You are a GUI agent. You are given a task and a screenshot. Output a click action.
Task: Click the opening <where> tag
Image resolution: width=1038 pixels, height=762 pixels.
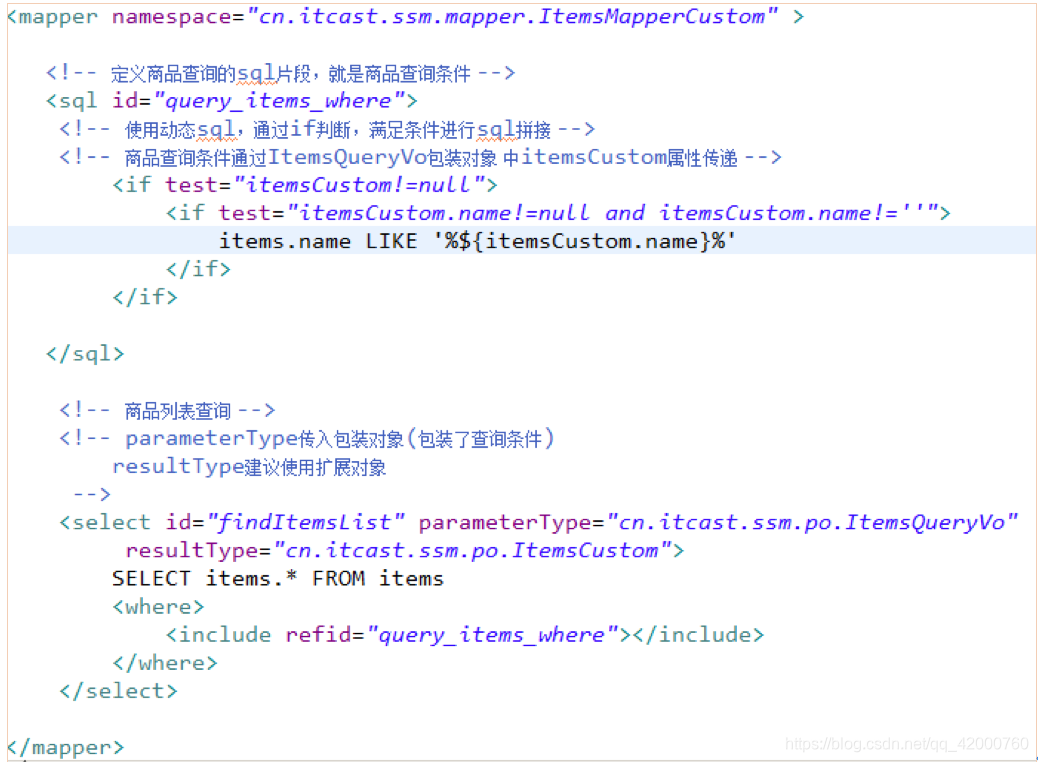point(158,606)
